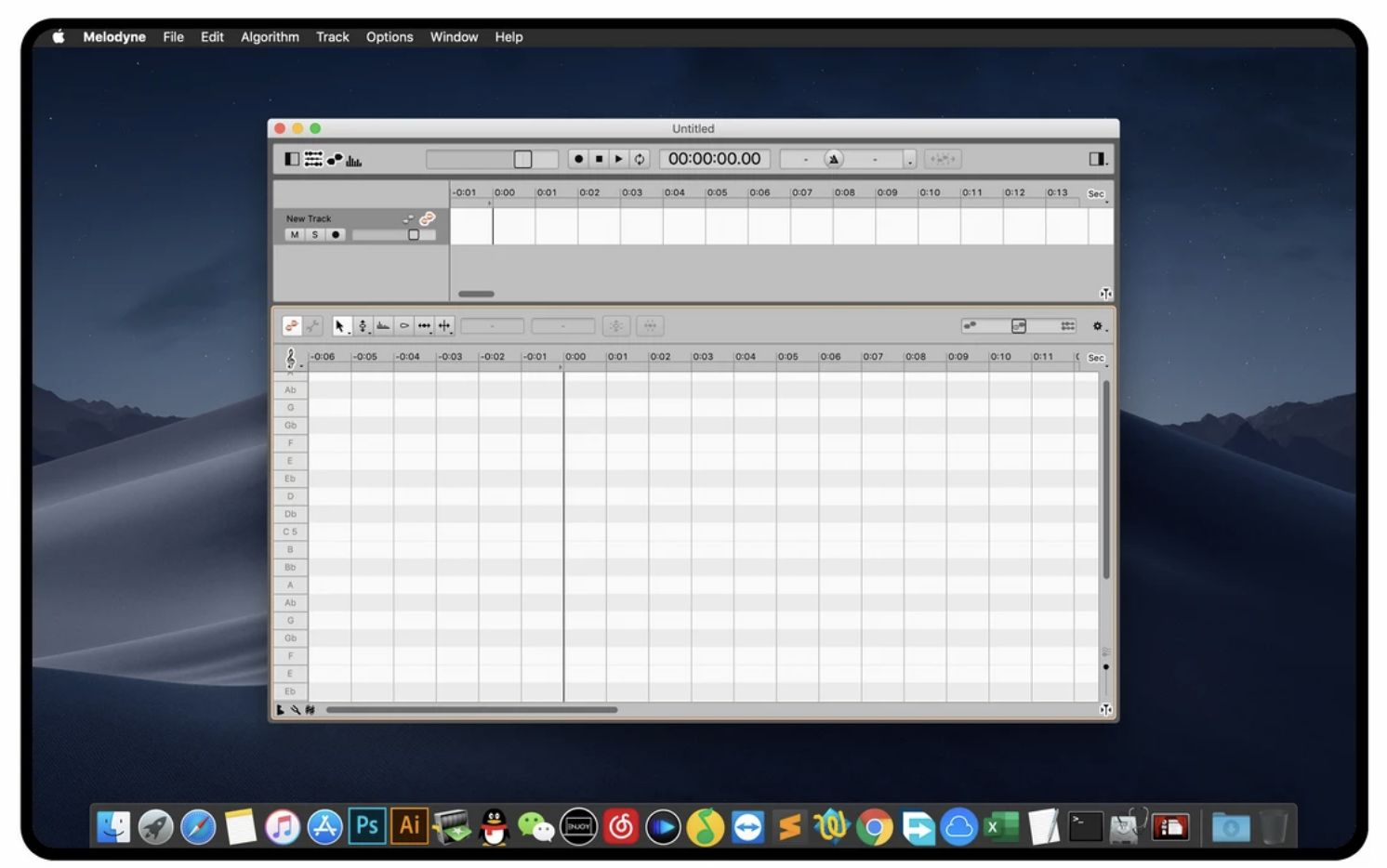Select the Formant tool
The image size is (1387, 868).
[383, 326]
